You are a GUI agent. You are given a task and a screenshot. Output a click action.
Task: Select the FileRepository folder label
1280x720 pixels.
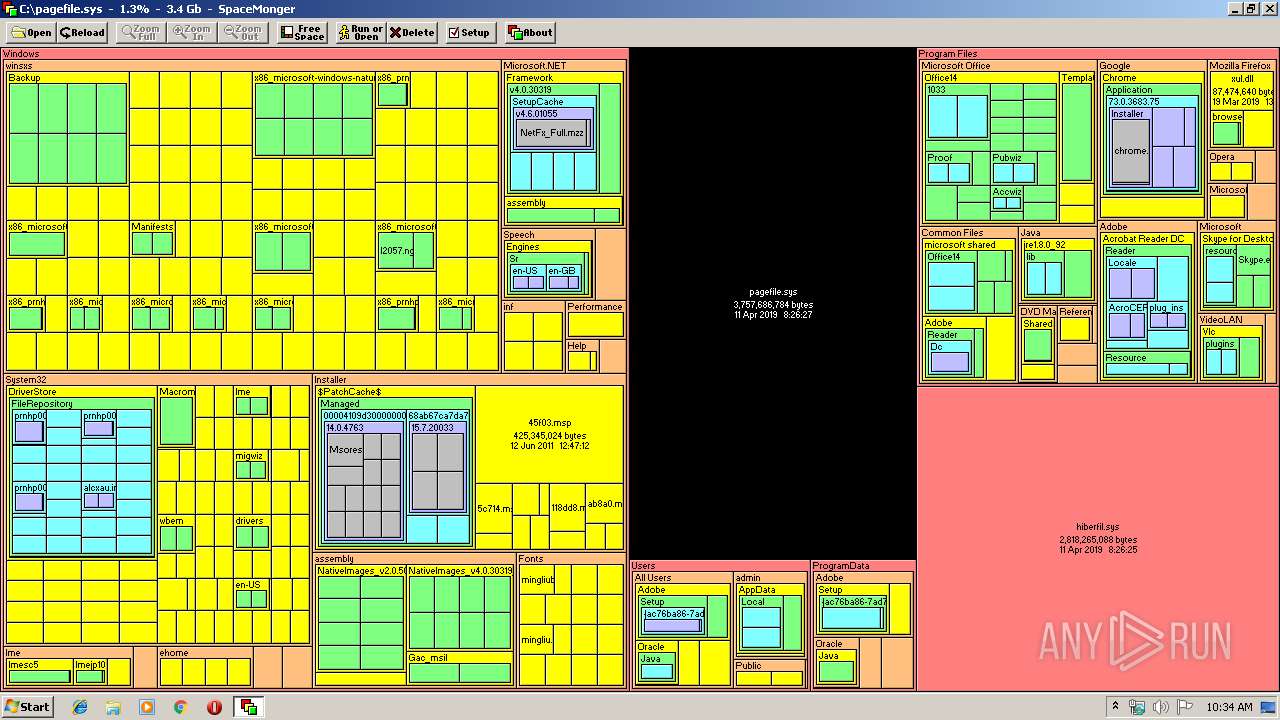[x=42, y=404]
